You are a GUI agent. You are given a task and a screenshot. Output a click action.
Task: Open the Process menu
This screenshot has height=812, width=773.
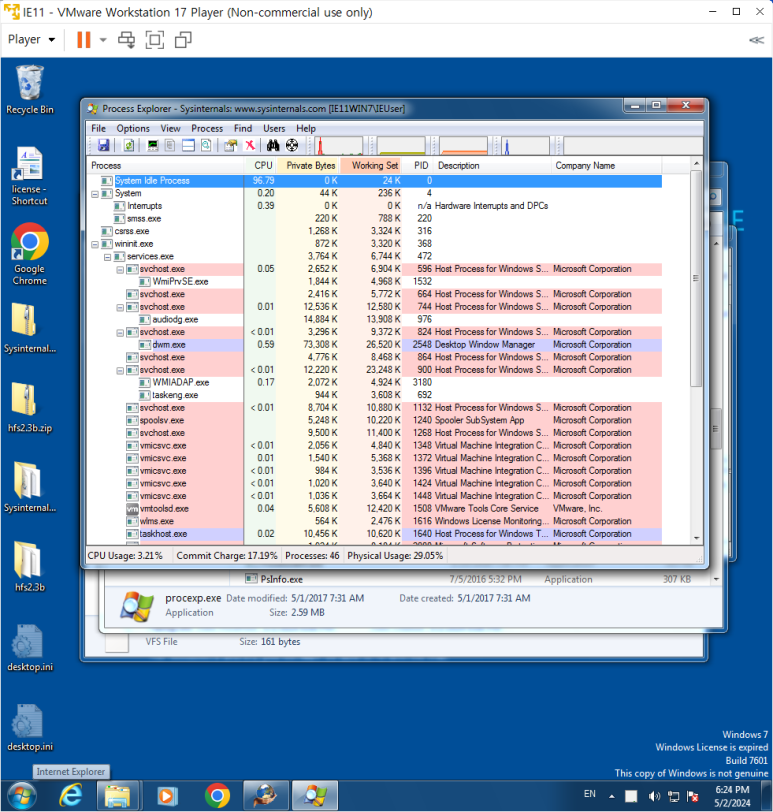pos(207,128)
